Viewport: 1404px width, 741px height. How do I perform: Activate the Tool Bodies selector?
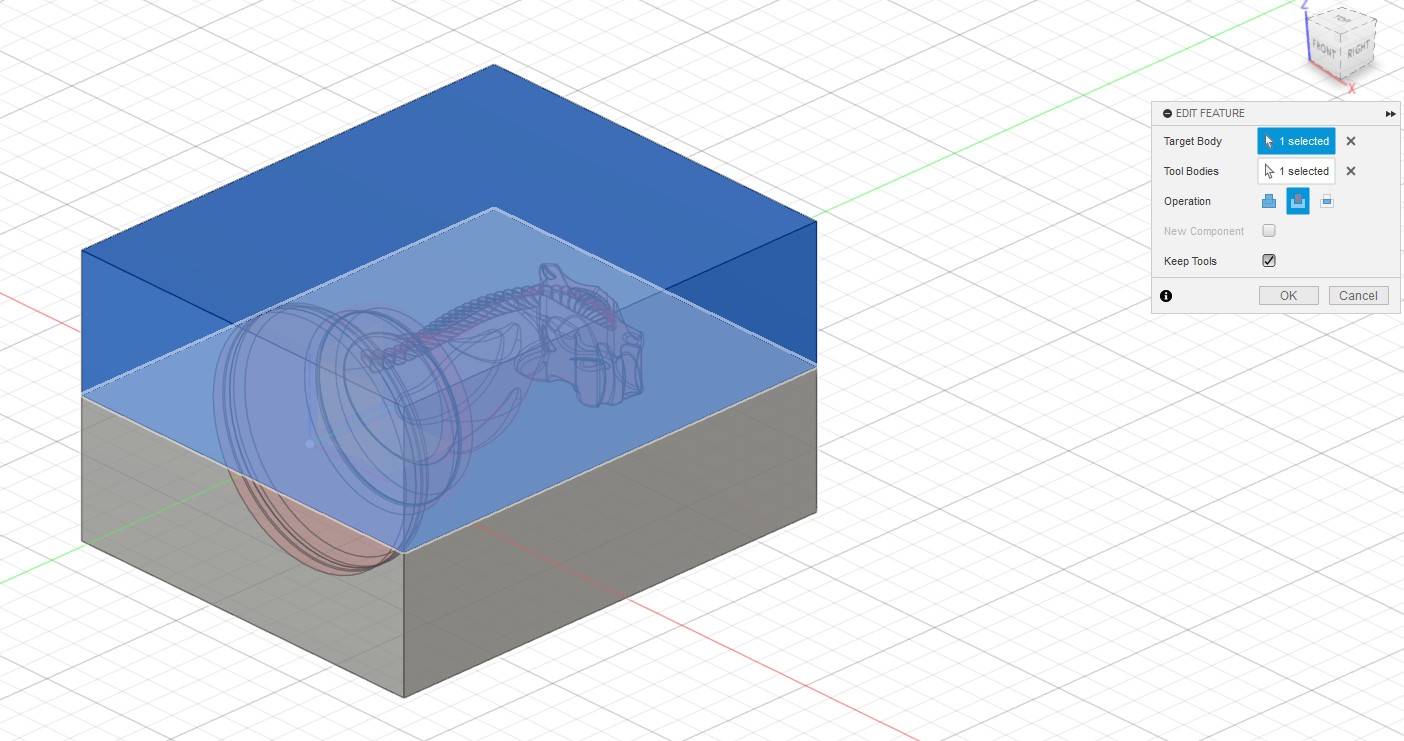[x=1296, y=171]
